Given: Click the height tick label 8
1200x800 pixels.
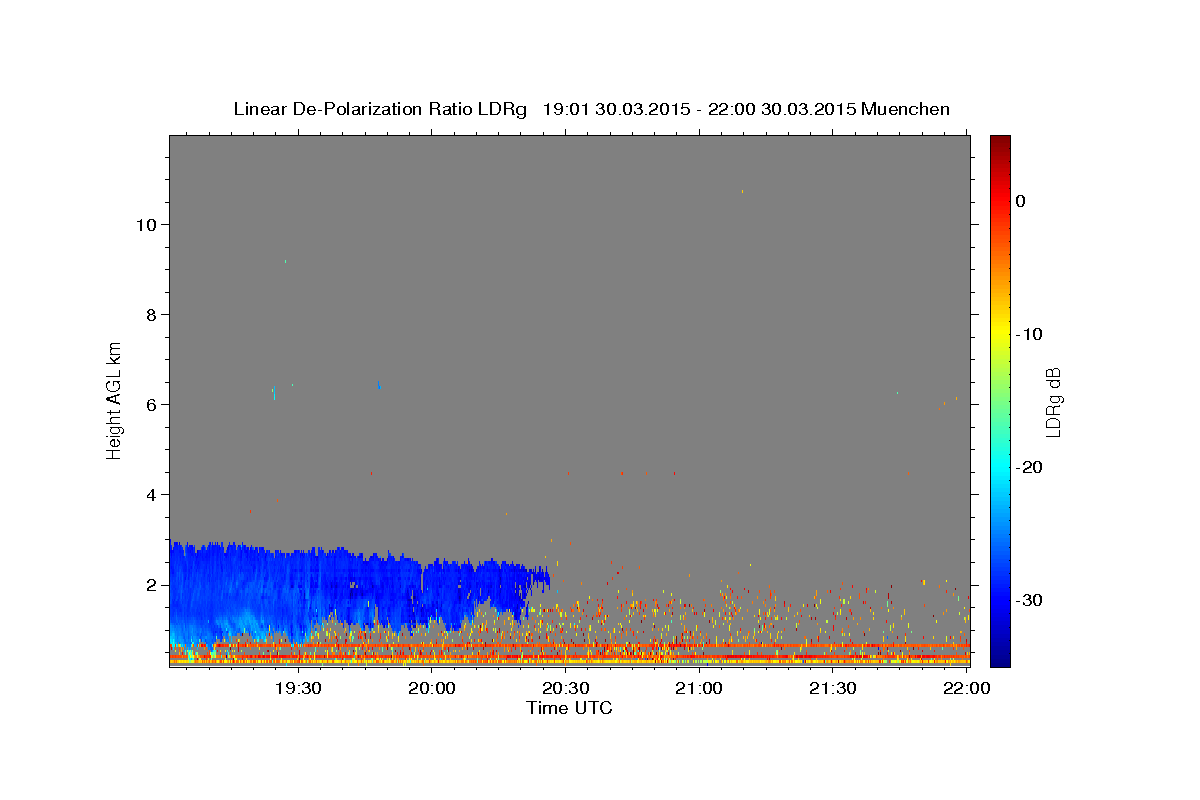Looking at the screenshot, I should click(150, 315).
